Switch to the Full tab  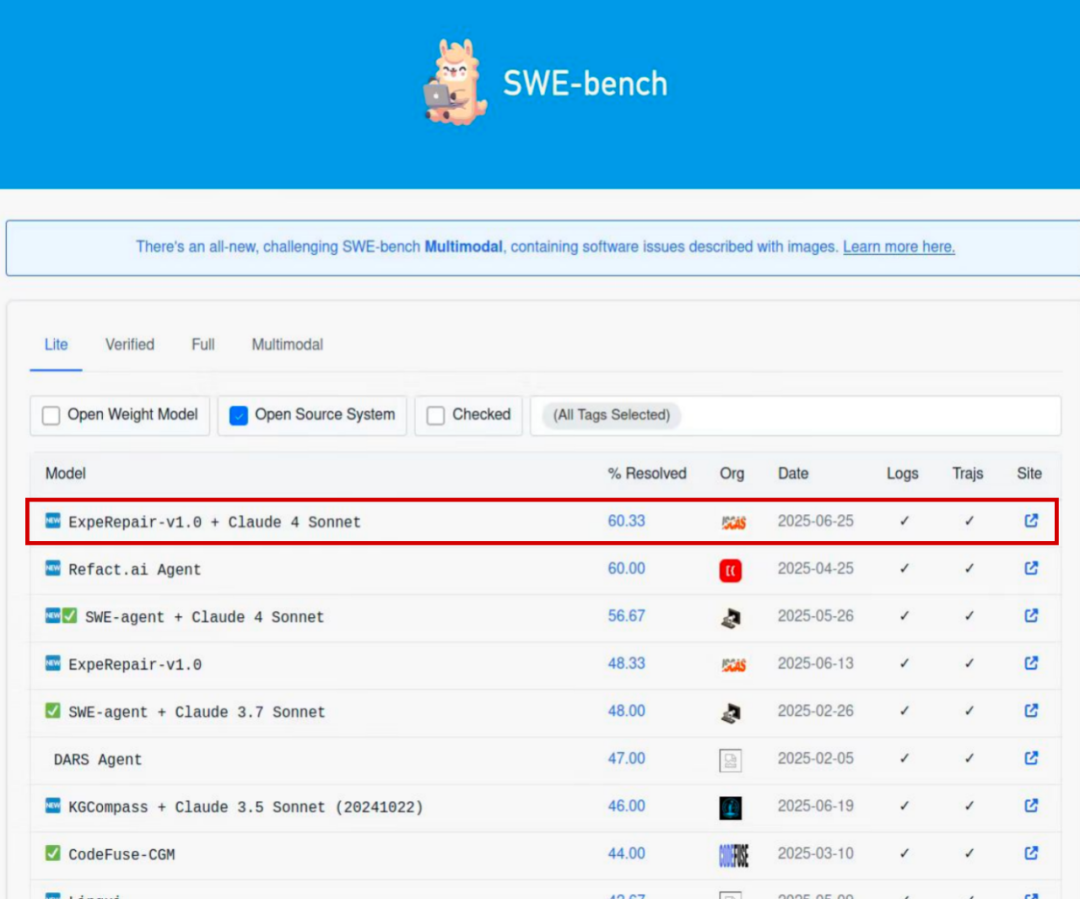click(x=202, y=344)
